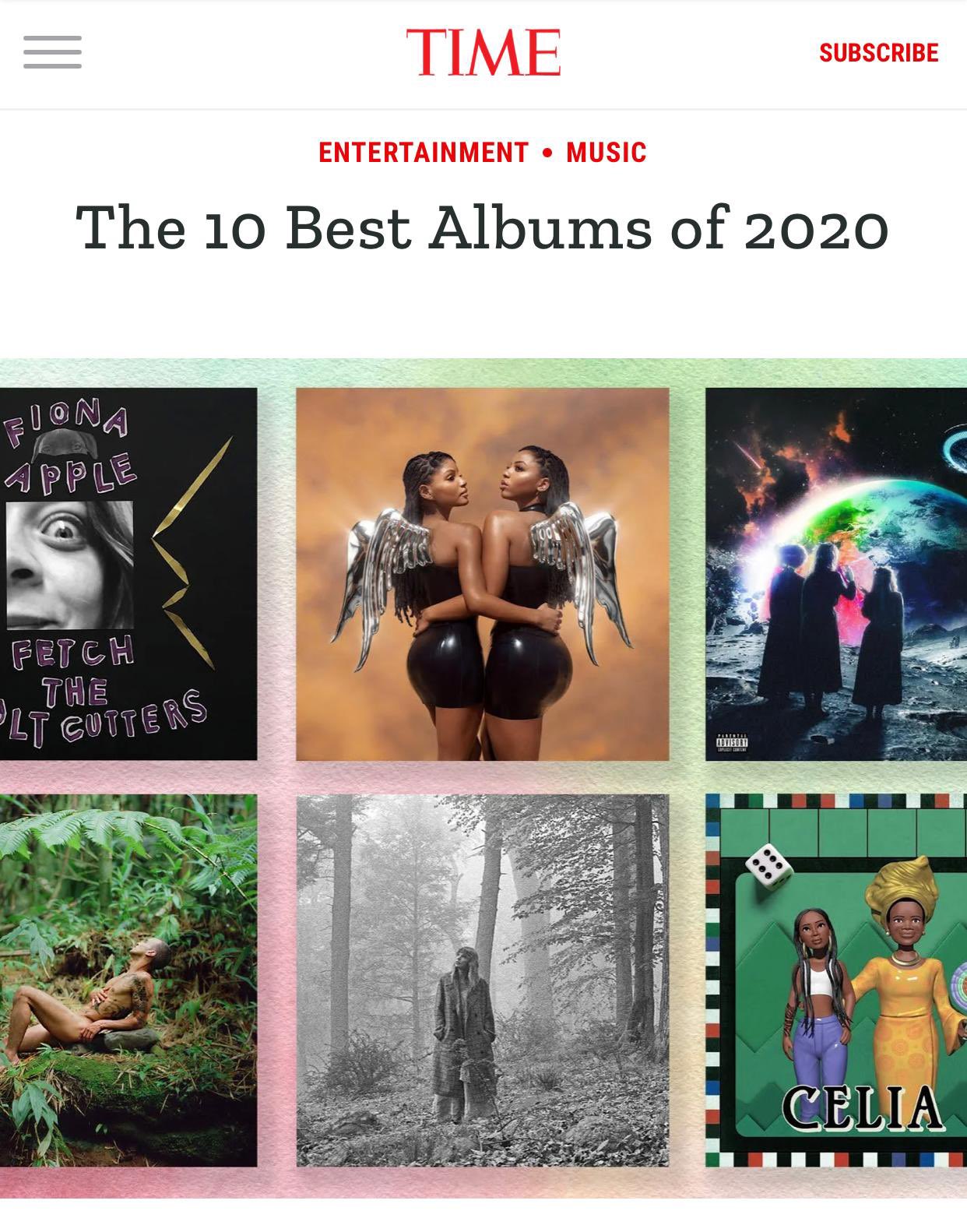Select the grayscale foggy forest album cover
967x1232 pixels.
(x=483, y=980)
